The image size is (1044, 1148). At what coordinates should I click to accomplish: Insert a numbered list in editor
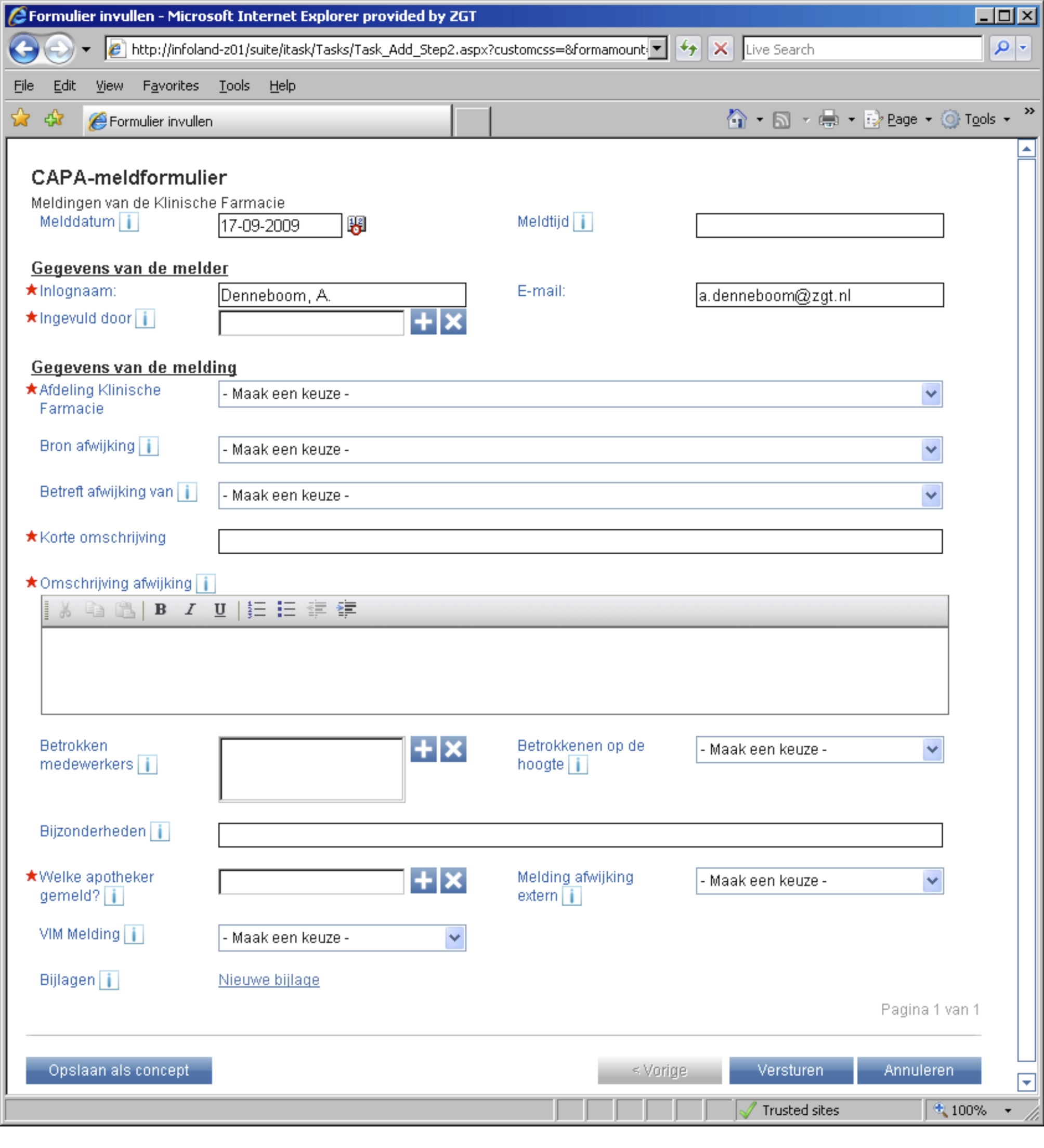pos(257,609)
